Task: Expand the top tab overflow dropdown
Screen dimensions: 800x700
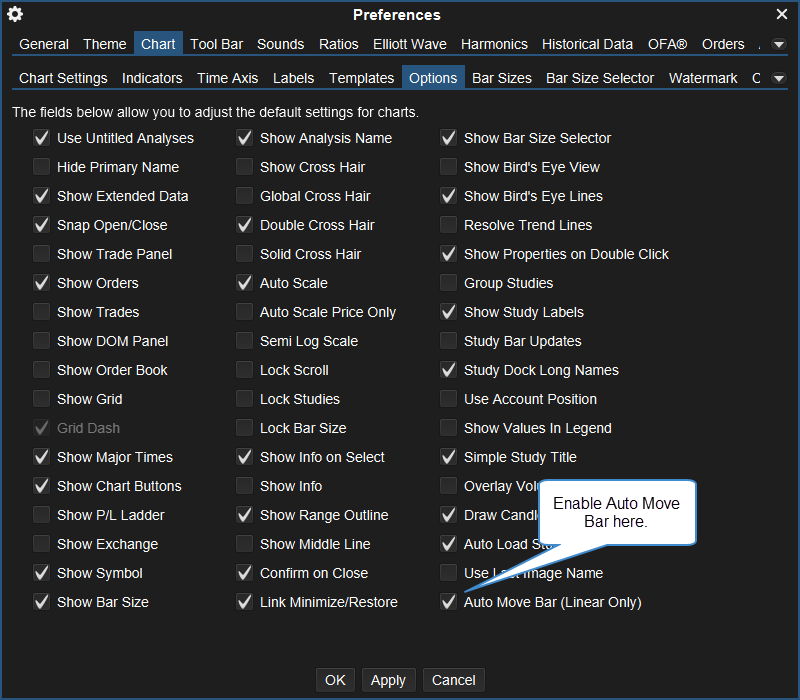Action: pyautogui.click(x=778, y=45)
